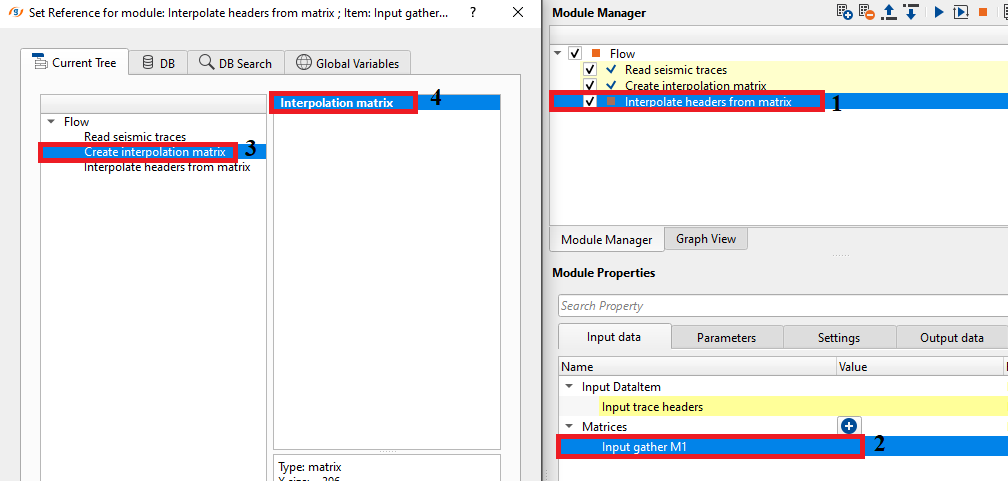Select Interpolate headers from matrix in Current Tree

tap(167, 167)
